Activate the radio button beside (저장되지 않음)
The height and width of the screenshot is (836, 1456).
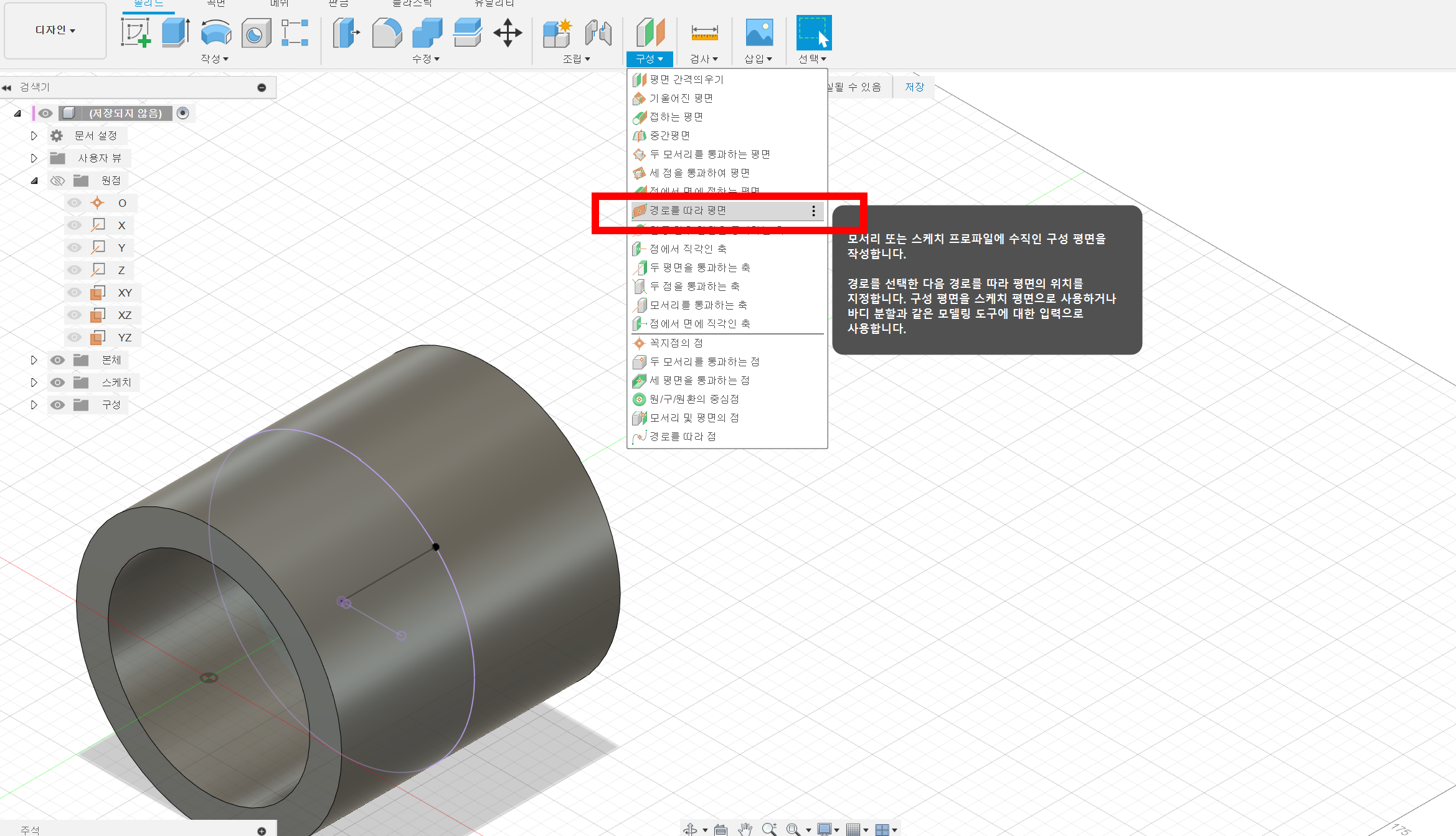pyautogui.click(x=182, y=113)
